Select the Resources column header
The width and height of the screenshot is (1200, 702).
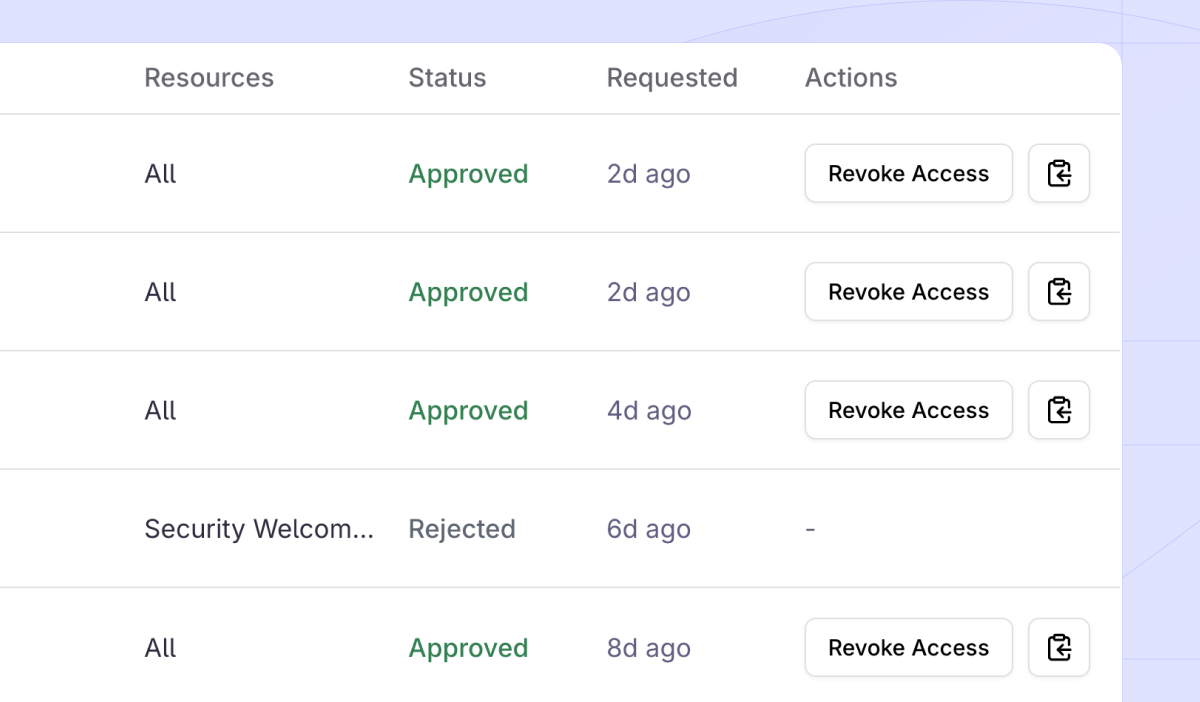(209, 77)
